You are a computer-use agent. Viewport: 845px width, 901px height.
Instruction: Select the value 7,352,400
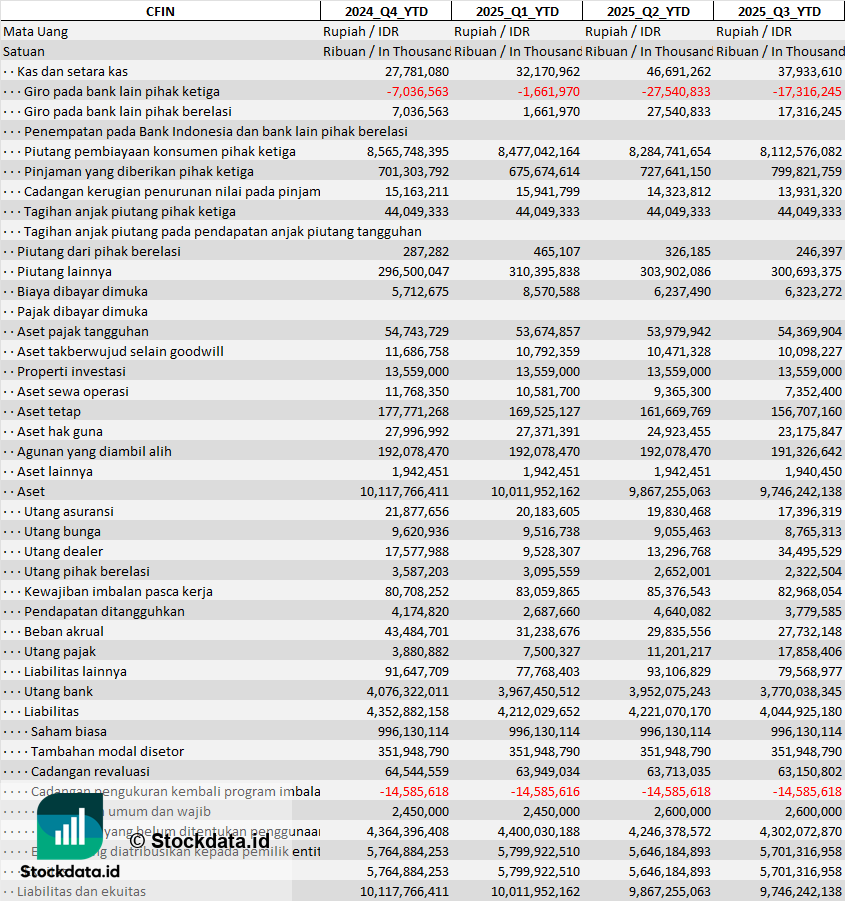pos(813,392)
